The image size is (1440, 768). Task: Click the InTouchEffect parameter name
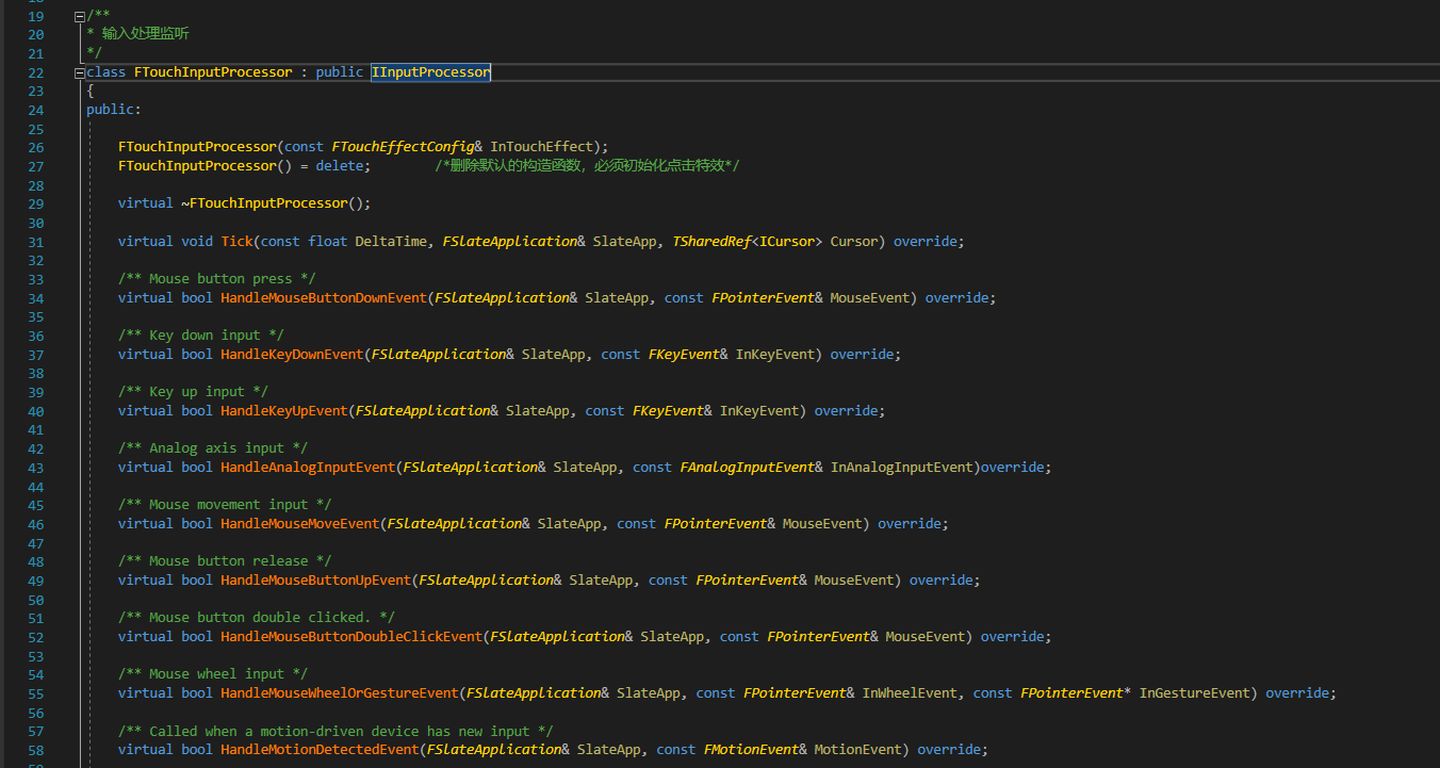click(x=541, y=146)
